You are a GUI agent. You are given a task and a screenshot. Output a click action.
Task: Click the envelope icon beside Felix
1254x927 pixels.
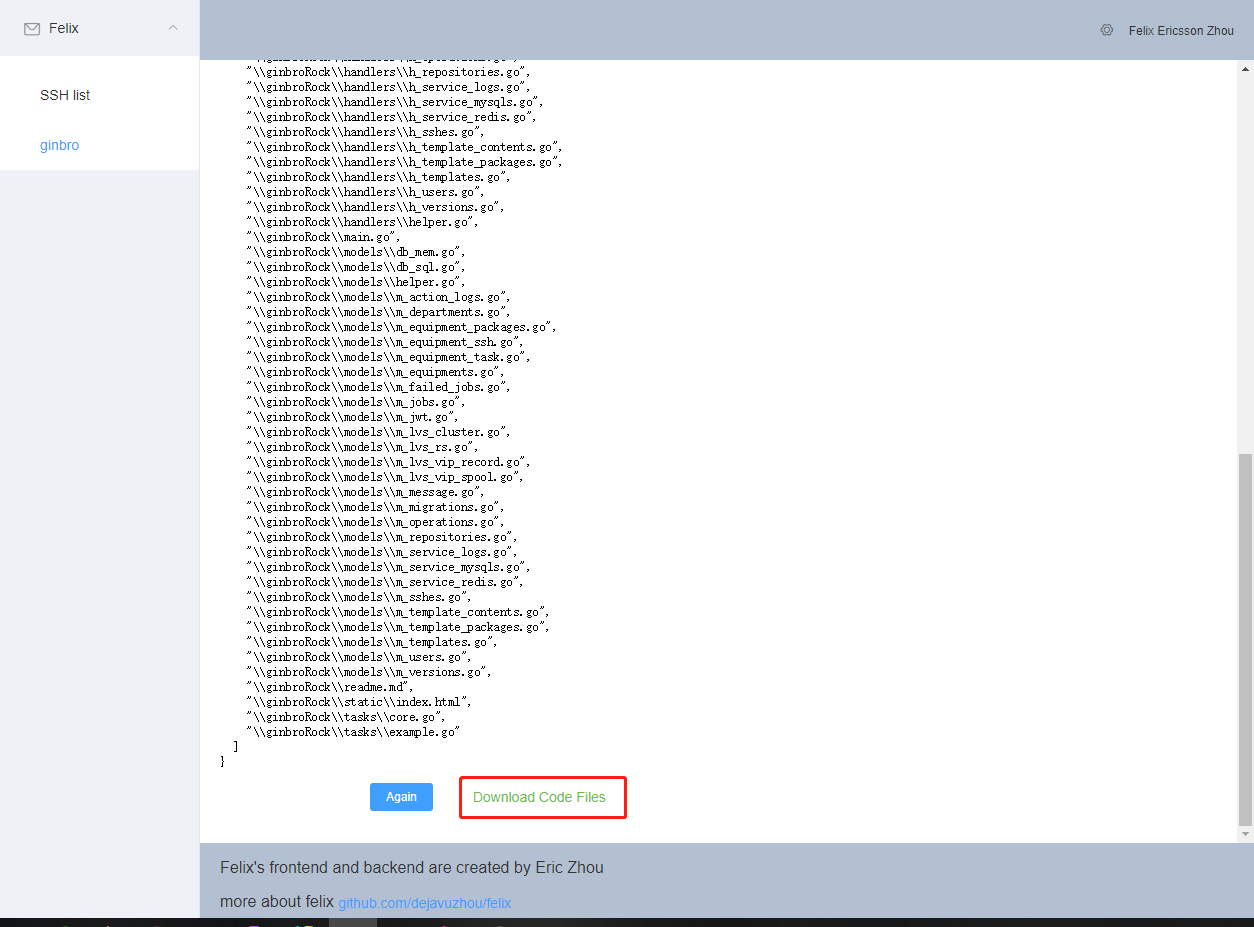coord(32,29)
